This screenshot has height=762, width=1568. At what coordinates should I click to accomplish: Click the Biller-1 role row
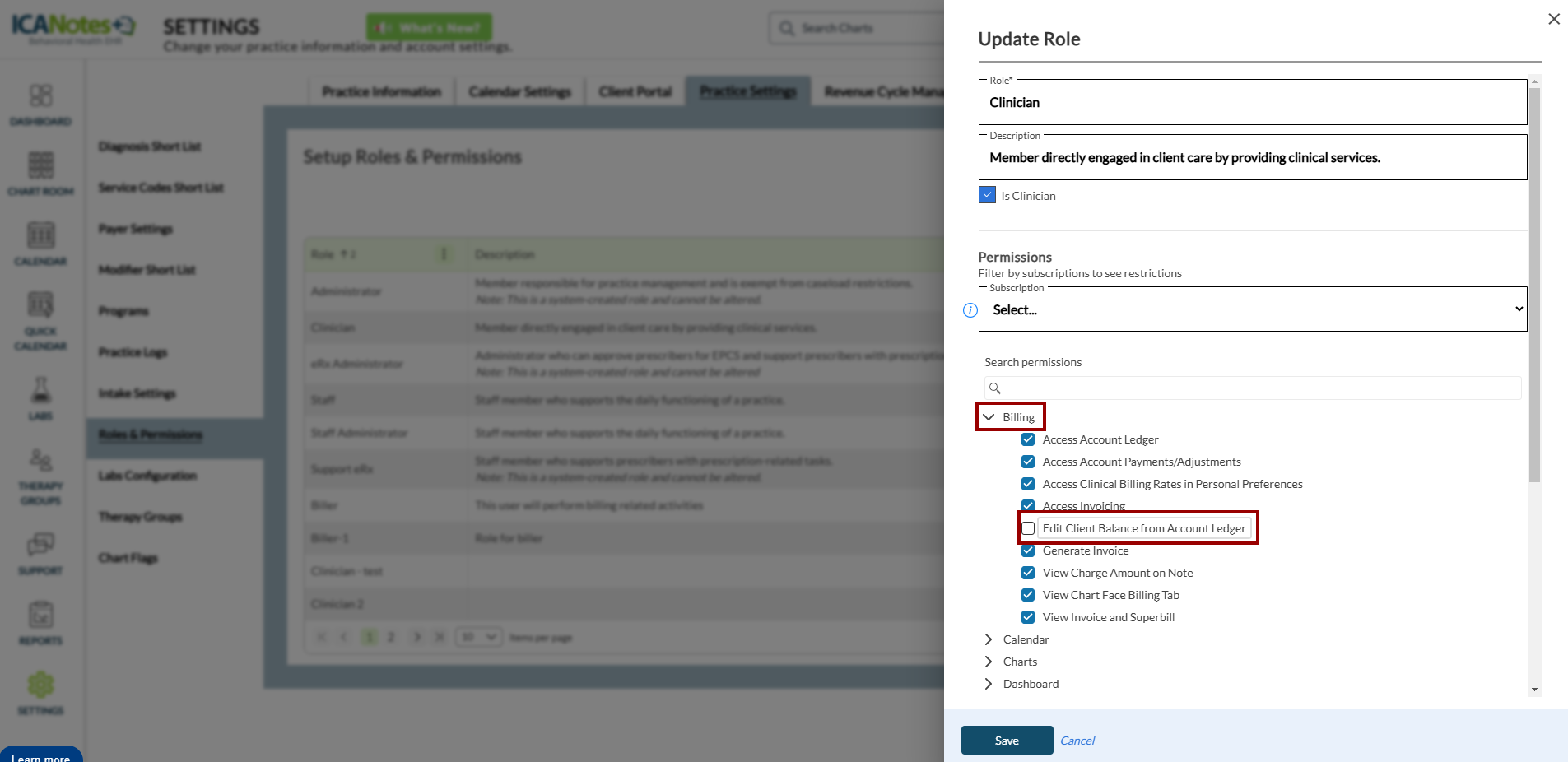tap(624, 538)
